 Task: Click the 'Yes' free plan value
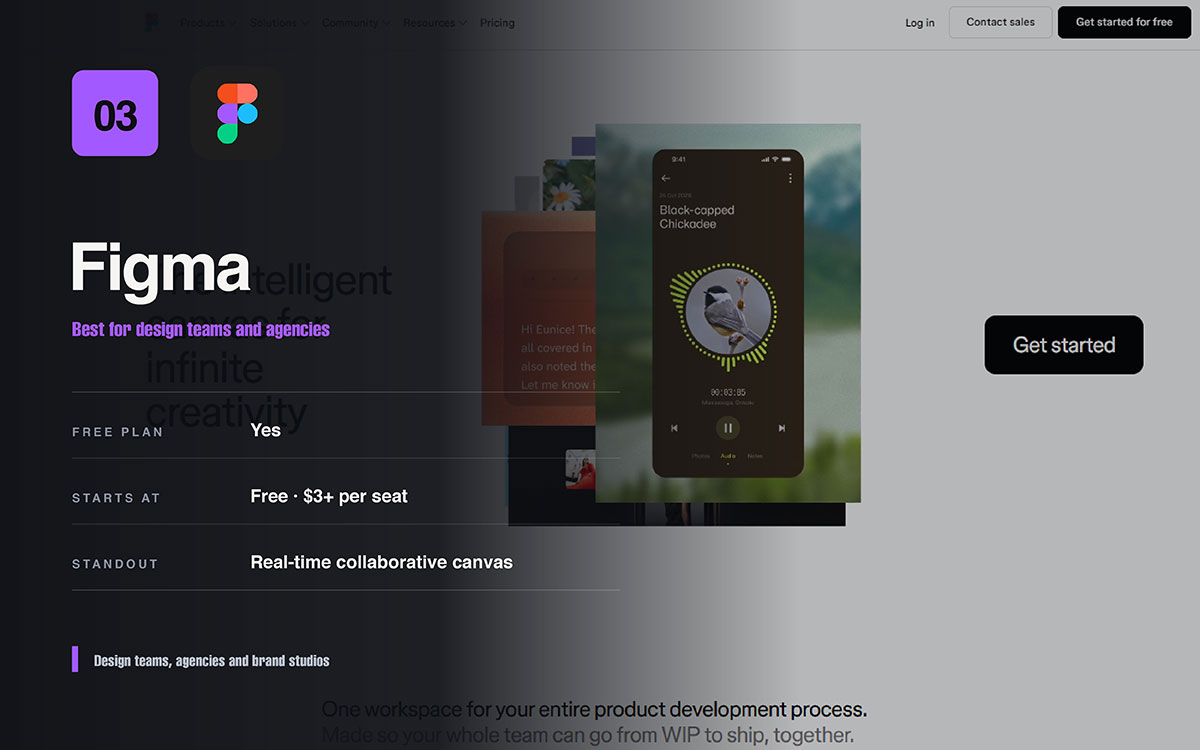(x=266, y=430)
